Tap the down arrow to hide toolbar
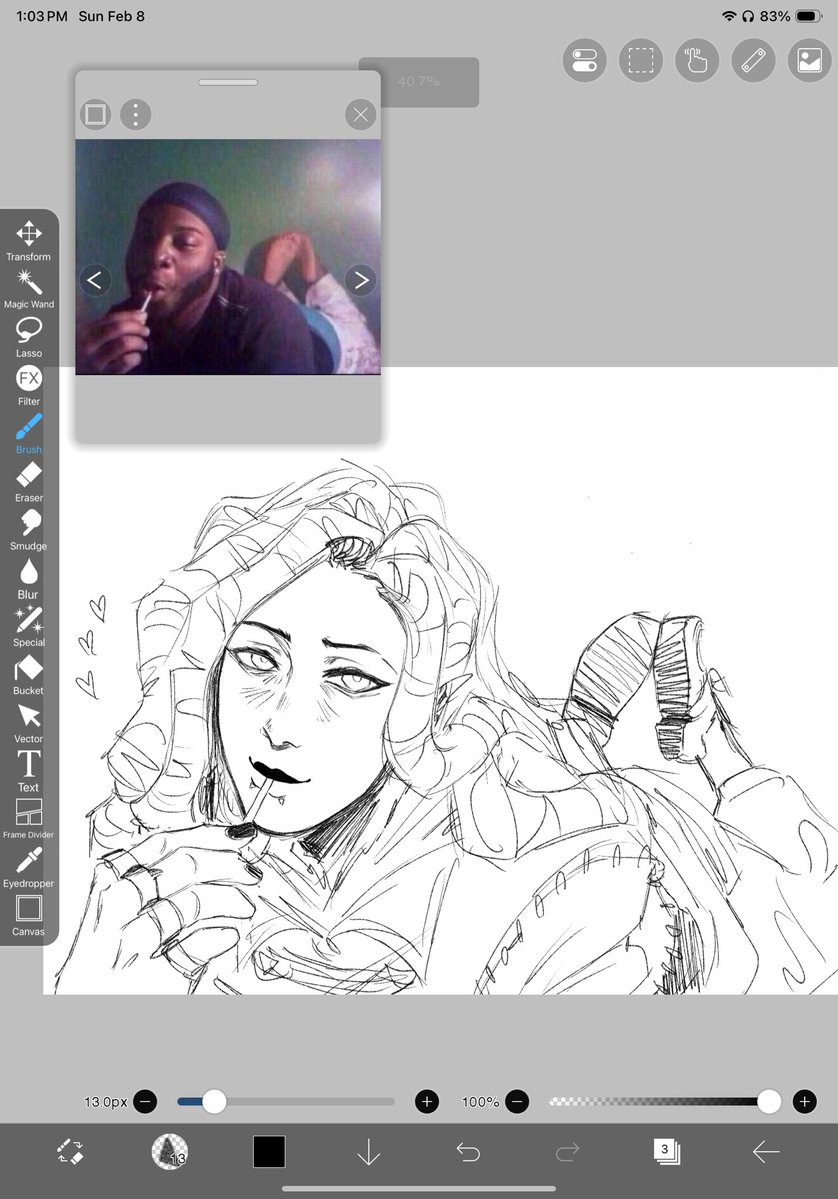Viewport: 838px width, 1199px height. [x=369, y=1152]
